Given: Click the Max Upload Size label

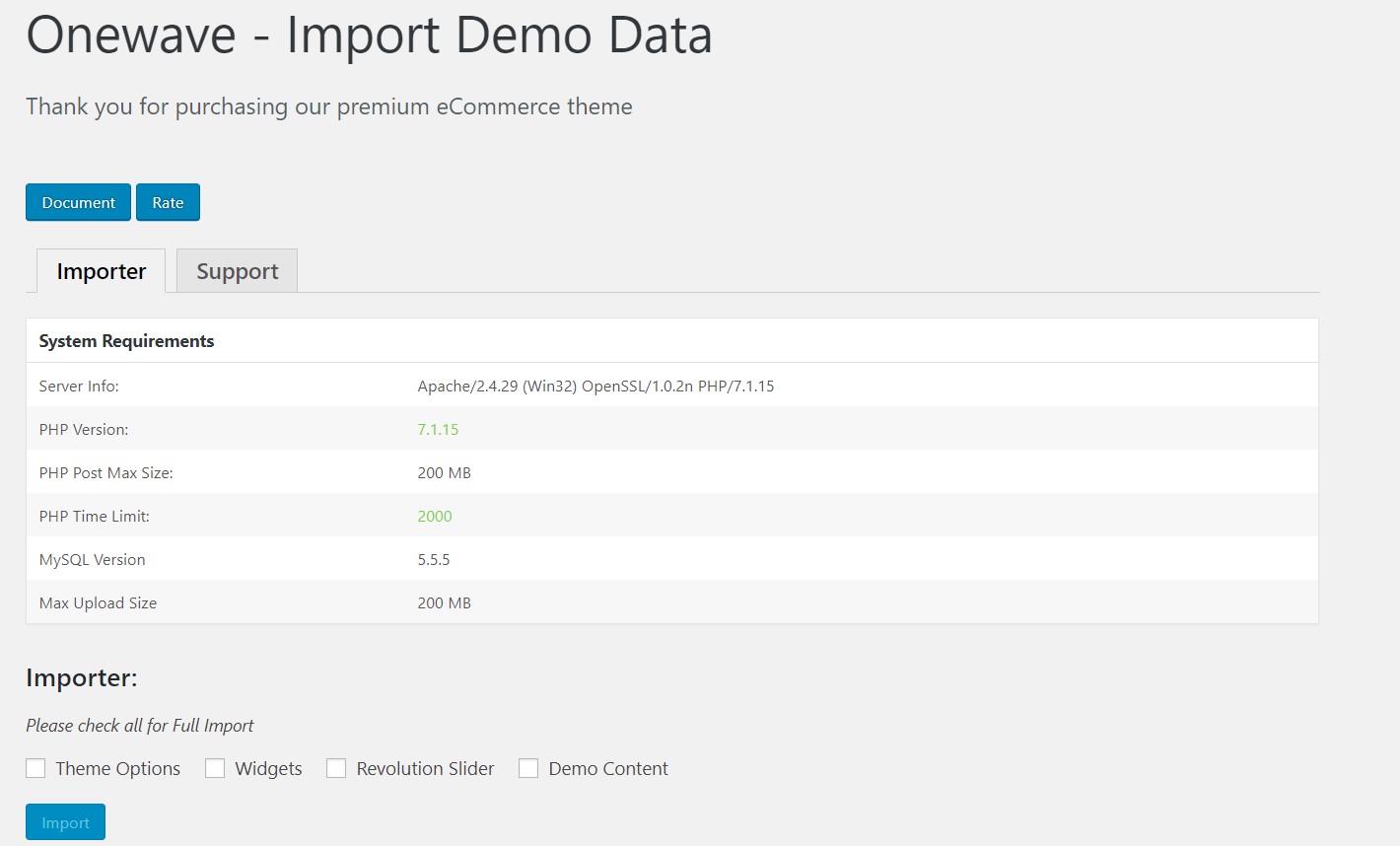Looking at the screenshot, I should pyautogui.click(x=98, y=603).
